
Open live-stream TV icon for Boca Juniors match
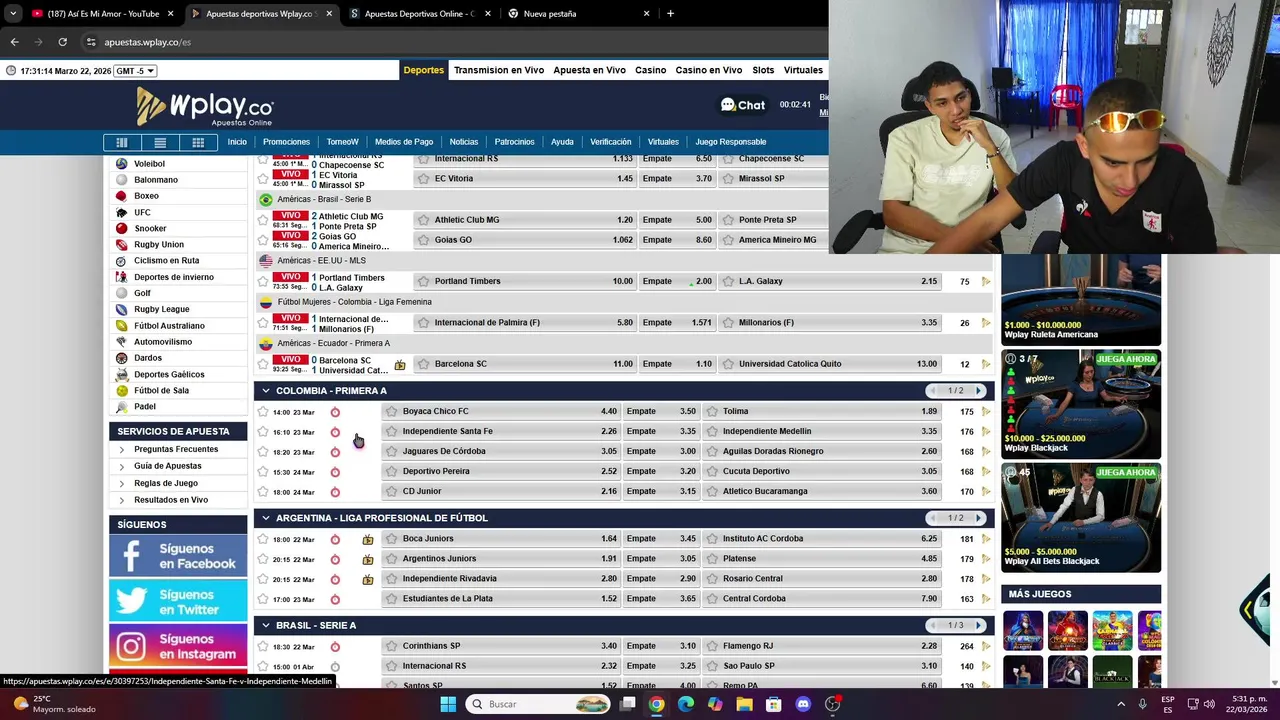point(368,539)
